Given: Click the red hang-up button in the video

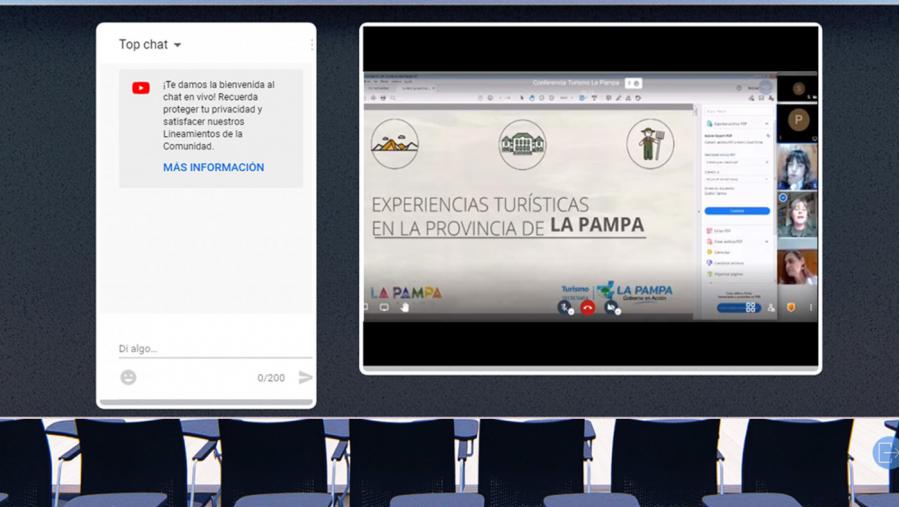Looking at the screenshot, I should [587, 308].
